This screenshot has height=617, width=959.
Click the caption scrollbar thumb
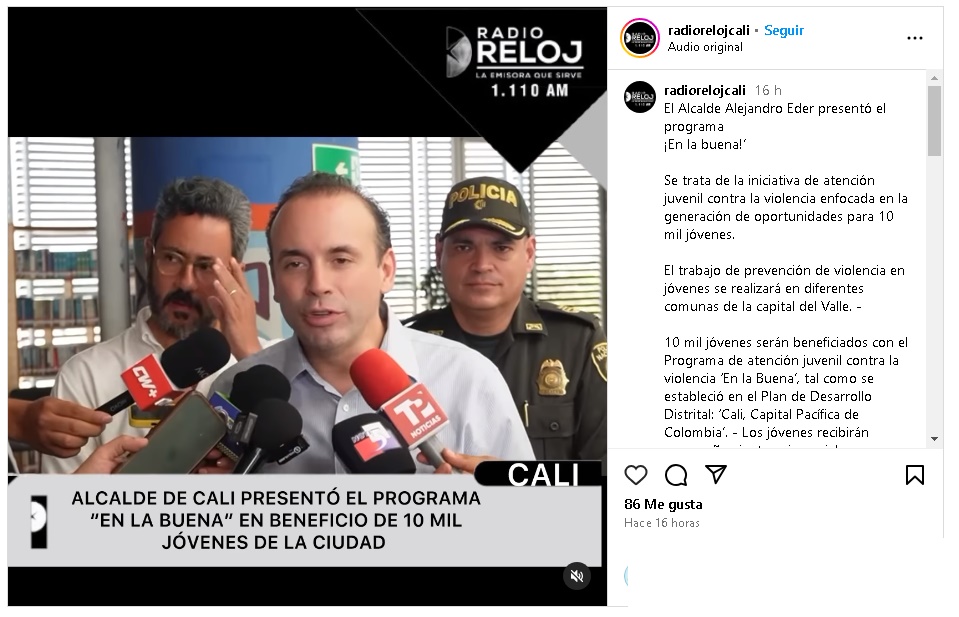[x=934, y=120]
